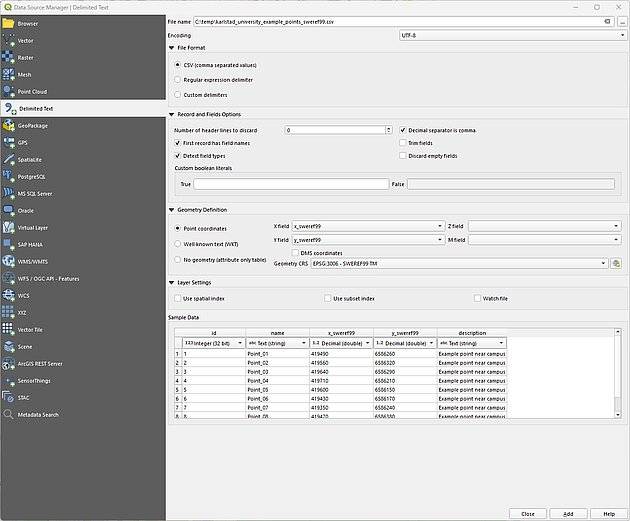Select the Scene source icon
Screen dimensions: 630x521
[x=8, y=346]
